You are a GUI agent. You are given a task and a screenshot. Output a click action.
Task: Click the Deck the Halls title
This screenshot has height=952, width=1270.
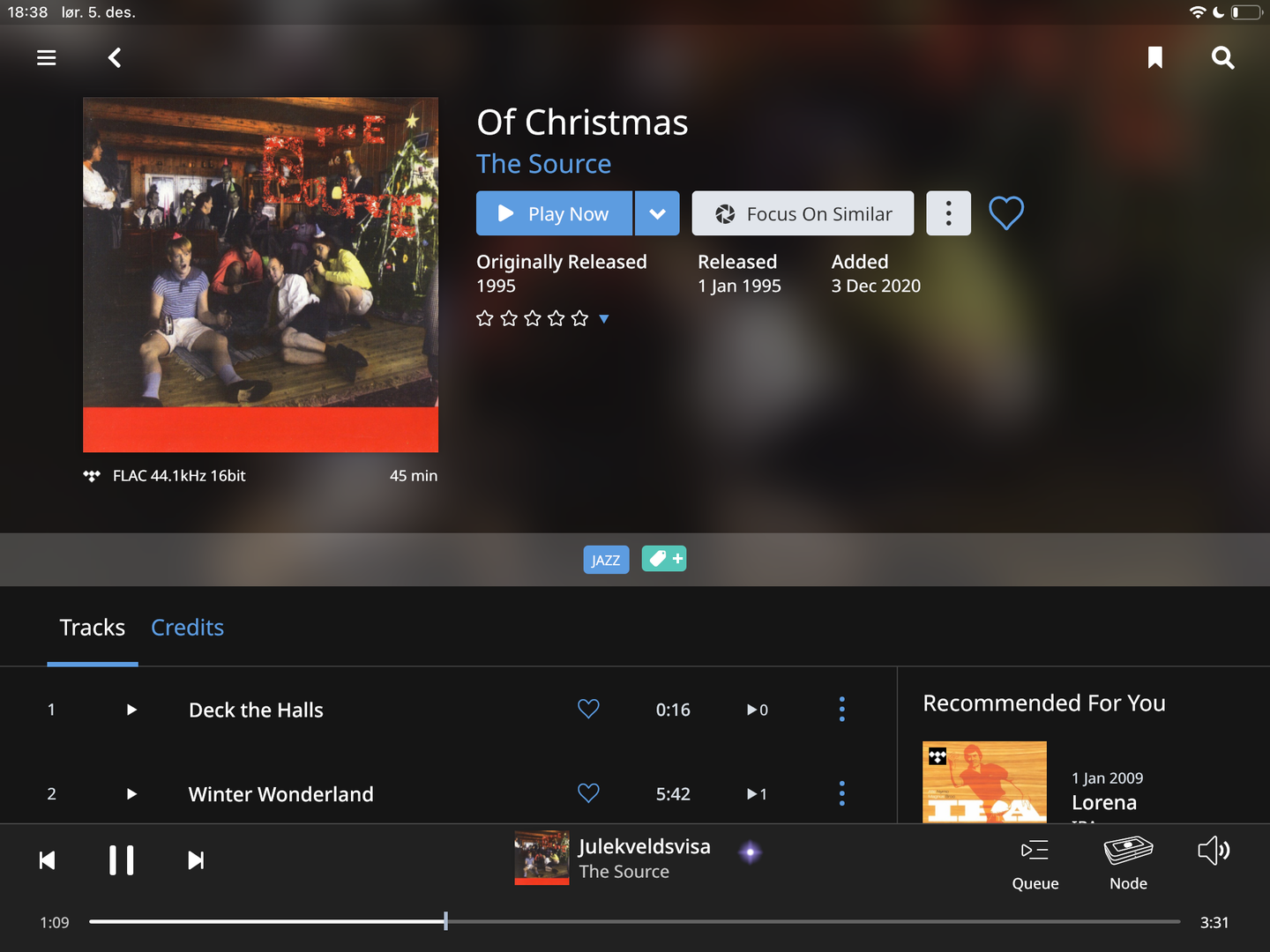[x=256, y=710]
